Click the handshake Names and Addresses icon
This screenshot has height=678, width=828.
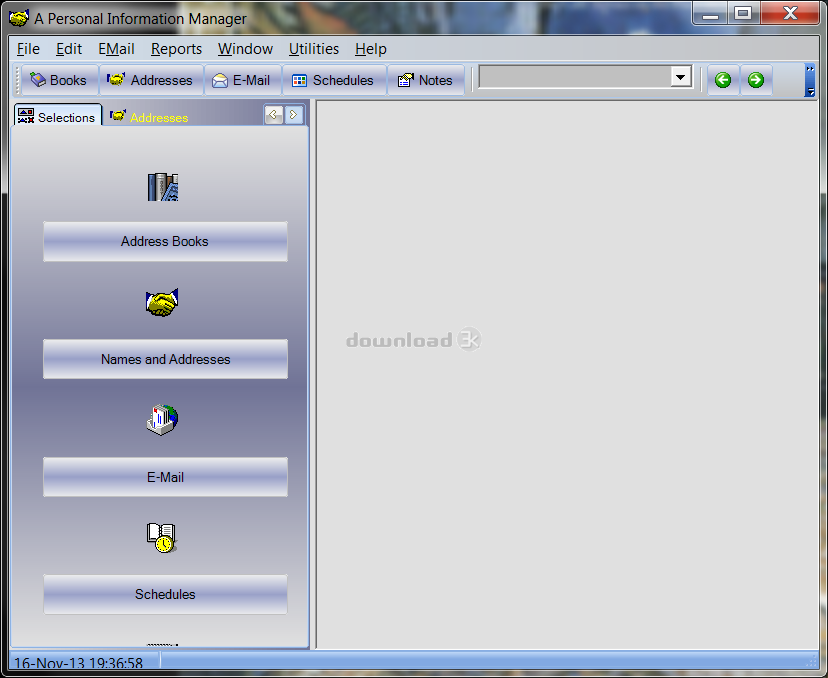(162, 303)
